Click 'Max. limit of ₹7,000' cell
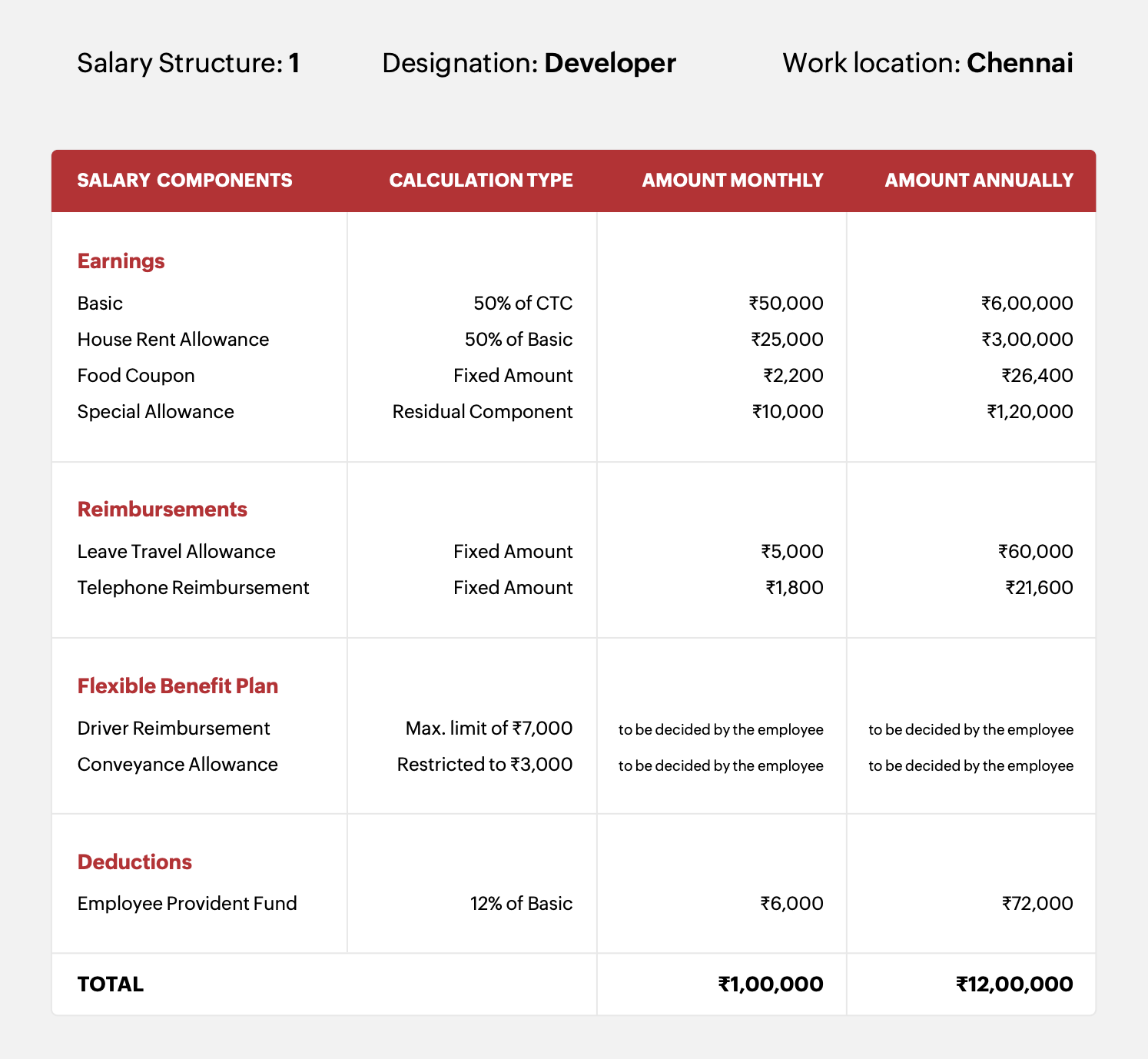Screen dimensions: 1148x1059 point(489,729)
